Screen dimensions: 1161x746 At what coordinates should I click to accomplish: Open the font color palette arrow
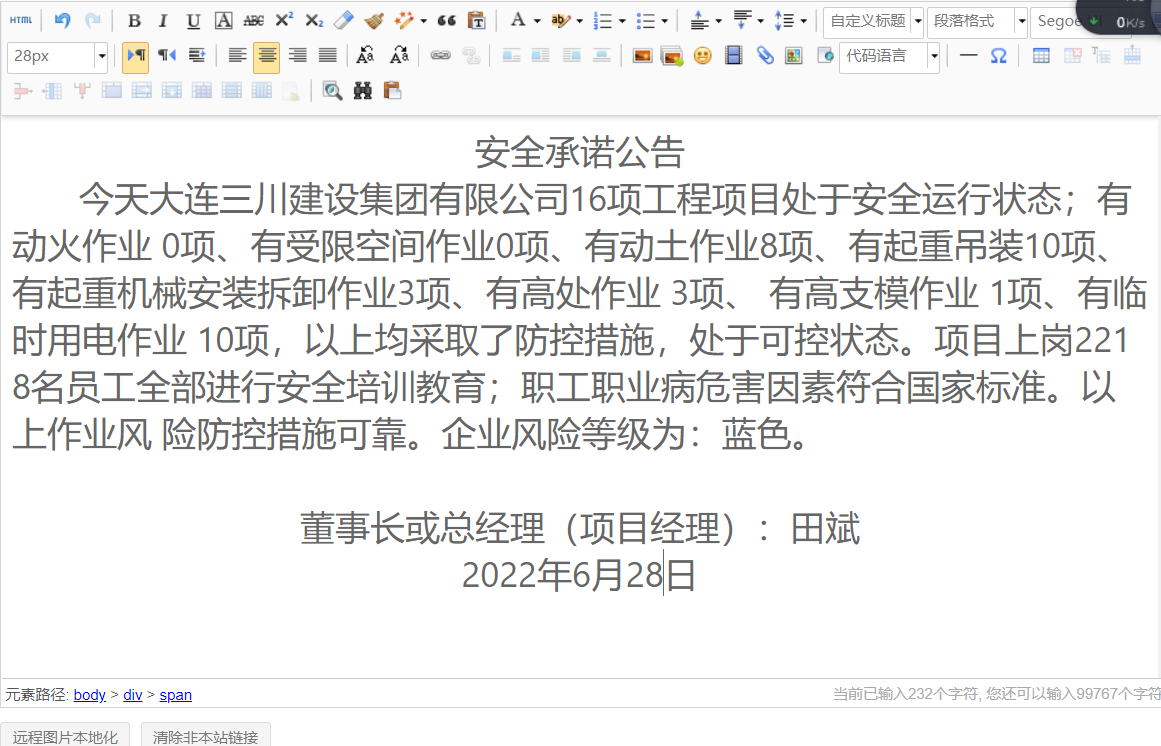pyautogui.click(x=537, y=21)
